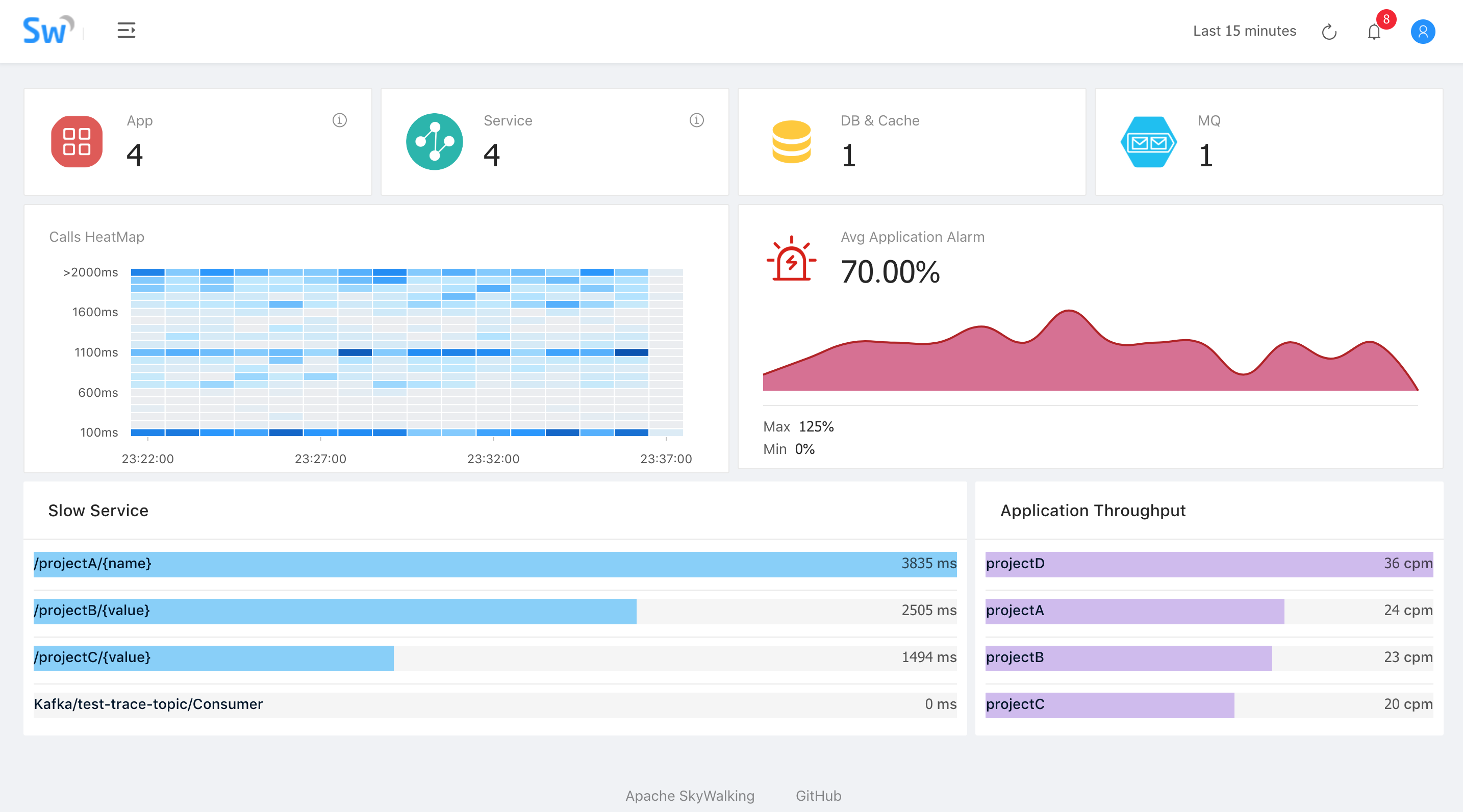The height and width of the screenshot is (812, 1463).
Task: Click the heatmap 23:32:00 axis label
Action: 493,459
